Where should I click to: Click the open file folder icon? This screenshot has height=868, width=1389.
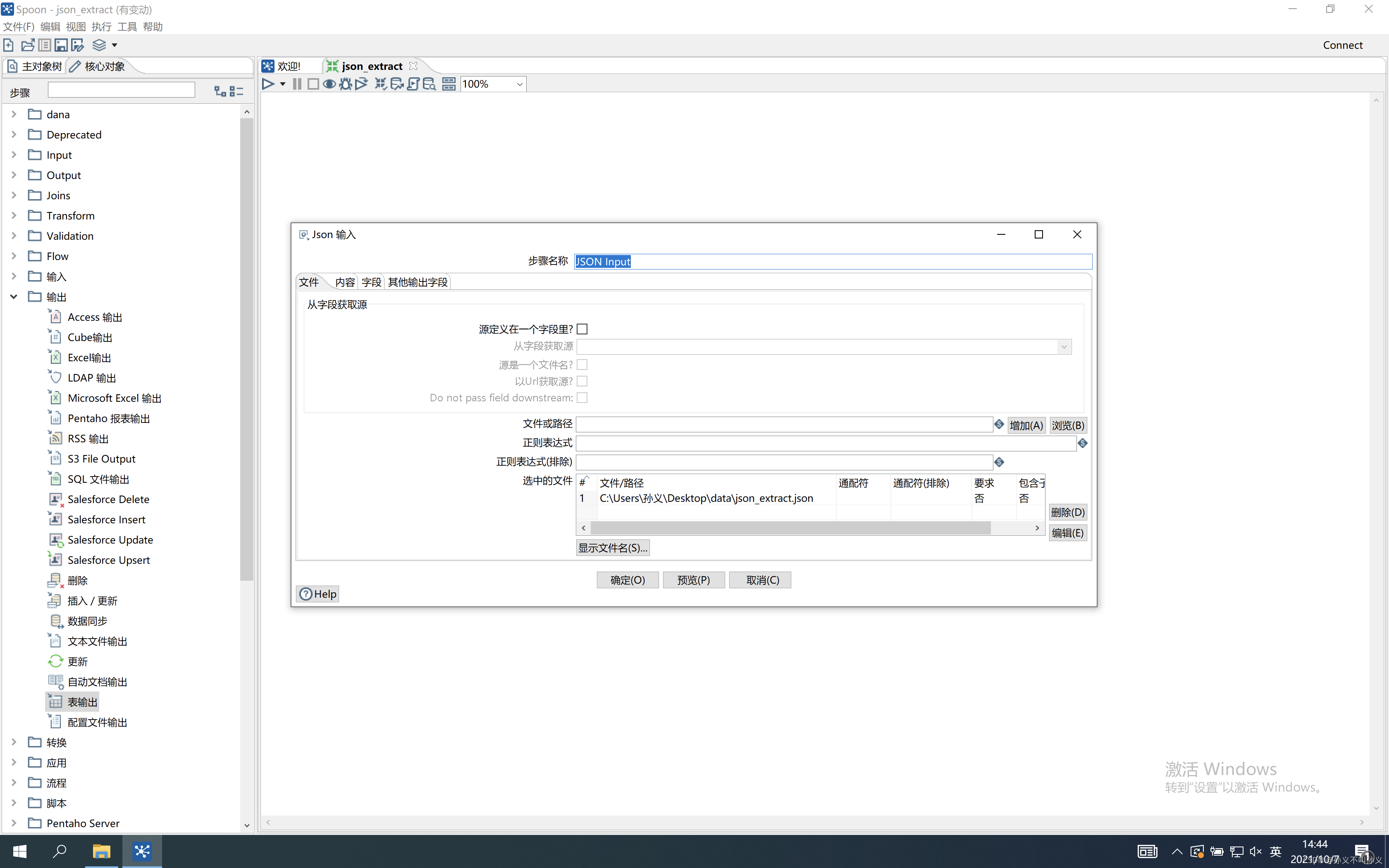tap(28, 45)
